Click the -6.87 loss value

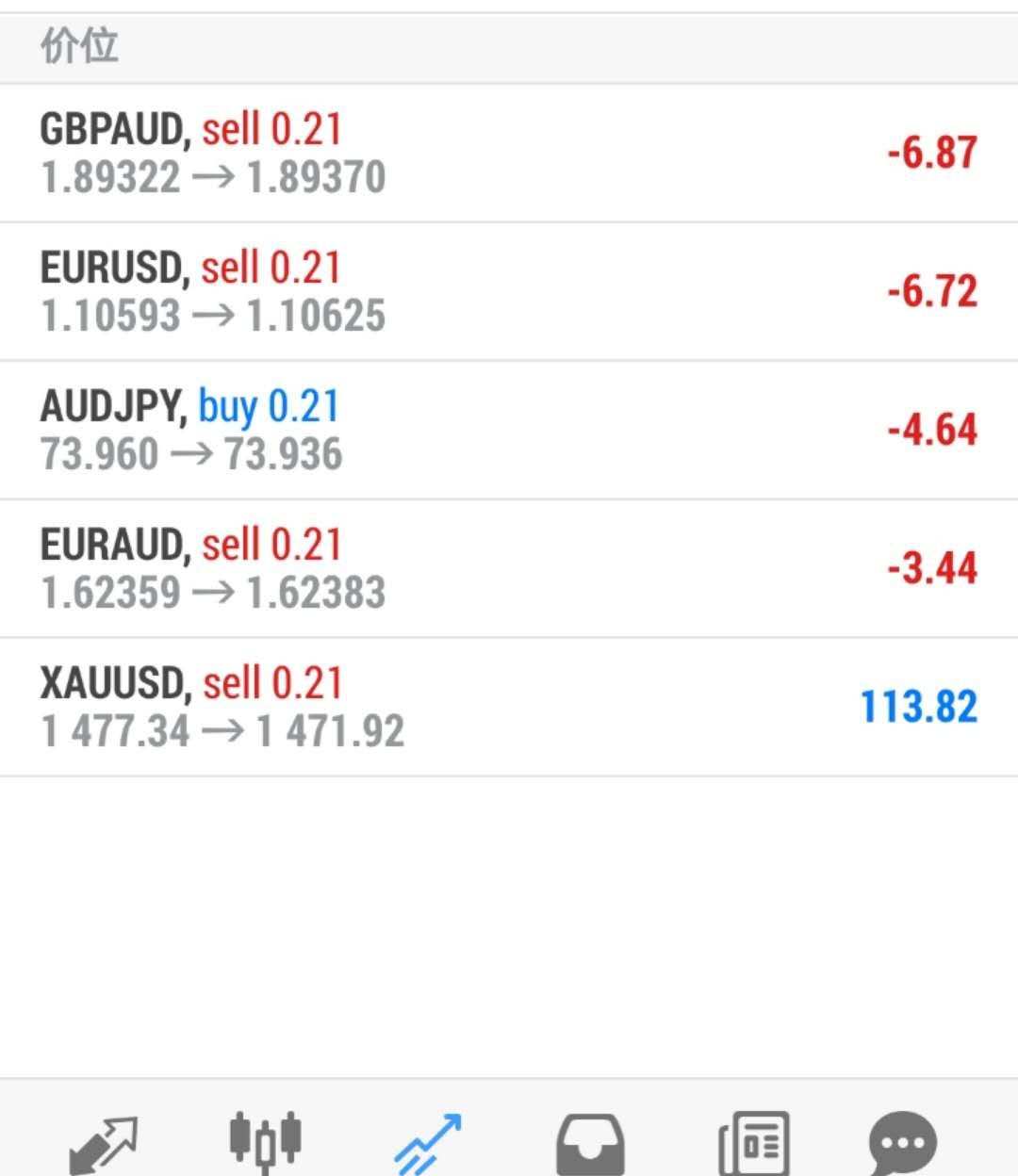(931, 153)
